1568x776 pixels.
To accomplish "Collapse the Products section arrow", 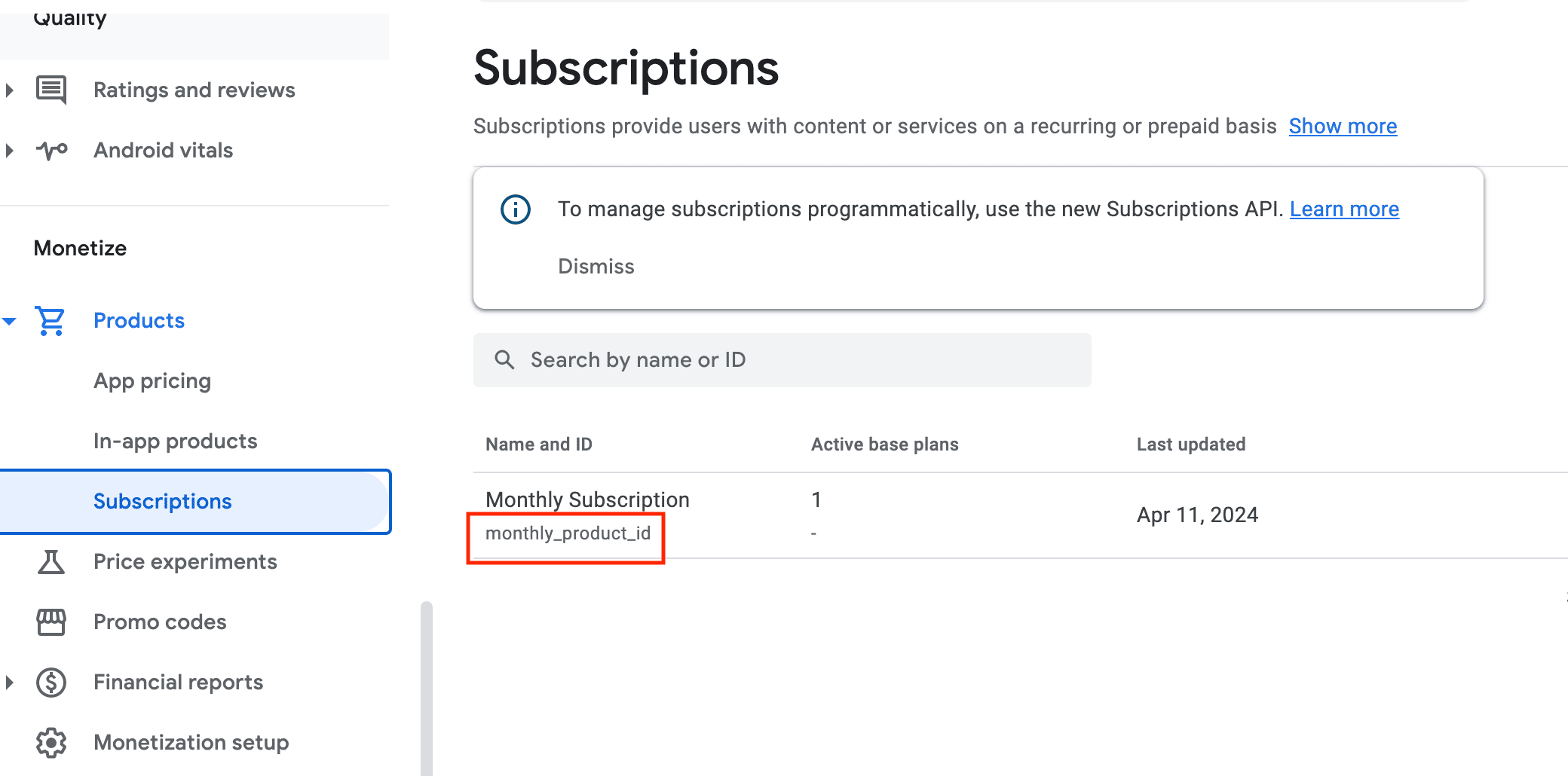I will [10, 321].
